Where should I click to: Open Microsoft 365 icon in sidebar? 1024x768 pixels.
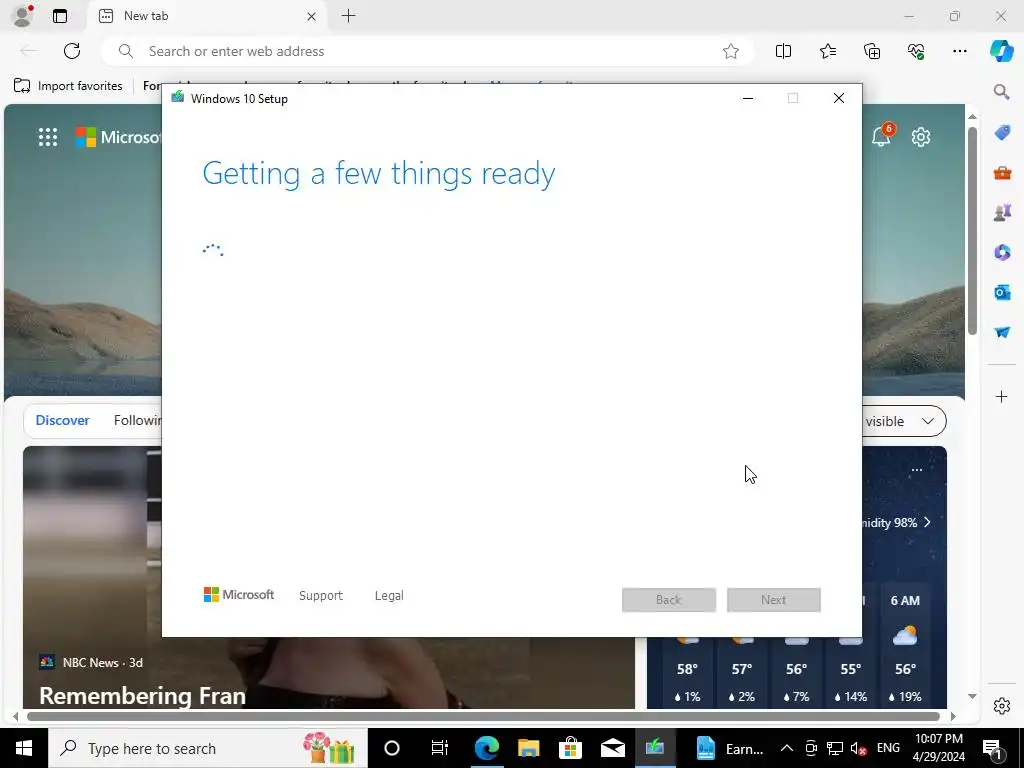pyautogui.click(x=1002, y=252)
